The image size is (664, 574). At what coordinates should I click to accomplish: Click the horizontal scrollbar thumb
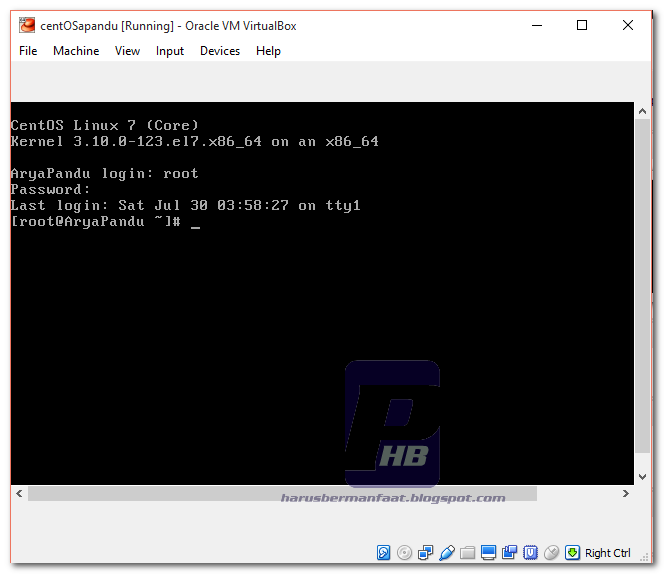(282, 494)
